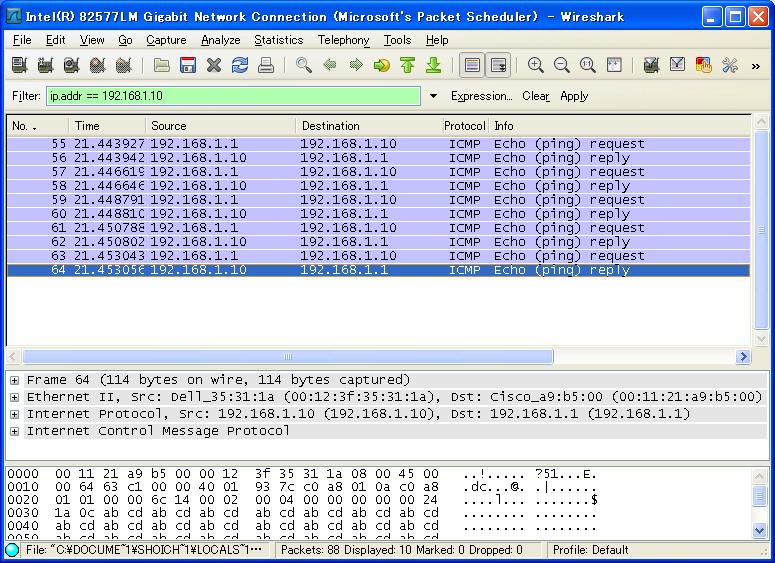The height and width of the screenshot is (563, 775).
Task: Stop the running capture icon
Action: tap(98, 65)
